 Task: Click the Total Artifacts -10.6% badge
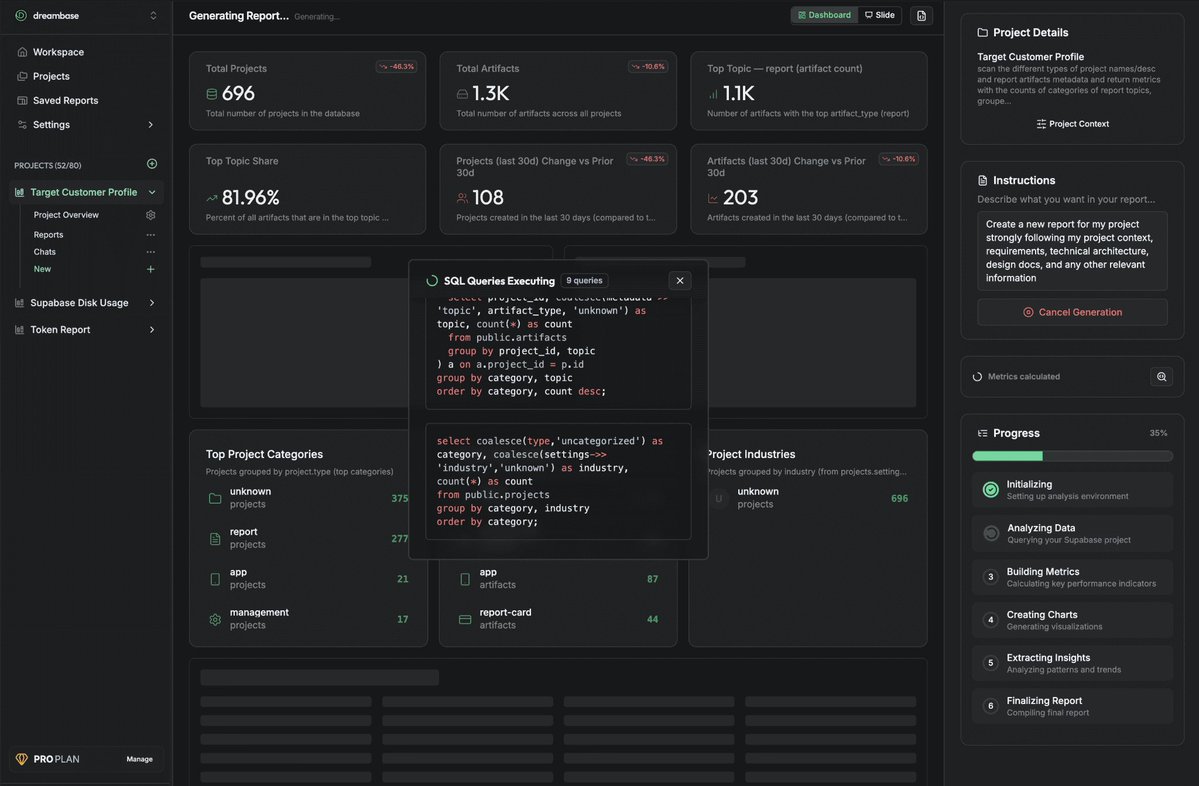pyautogui.click(x=648, y=67)
